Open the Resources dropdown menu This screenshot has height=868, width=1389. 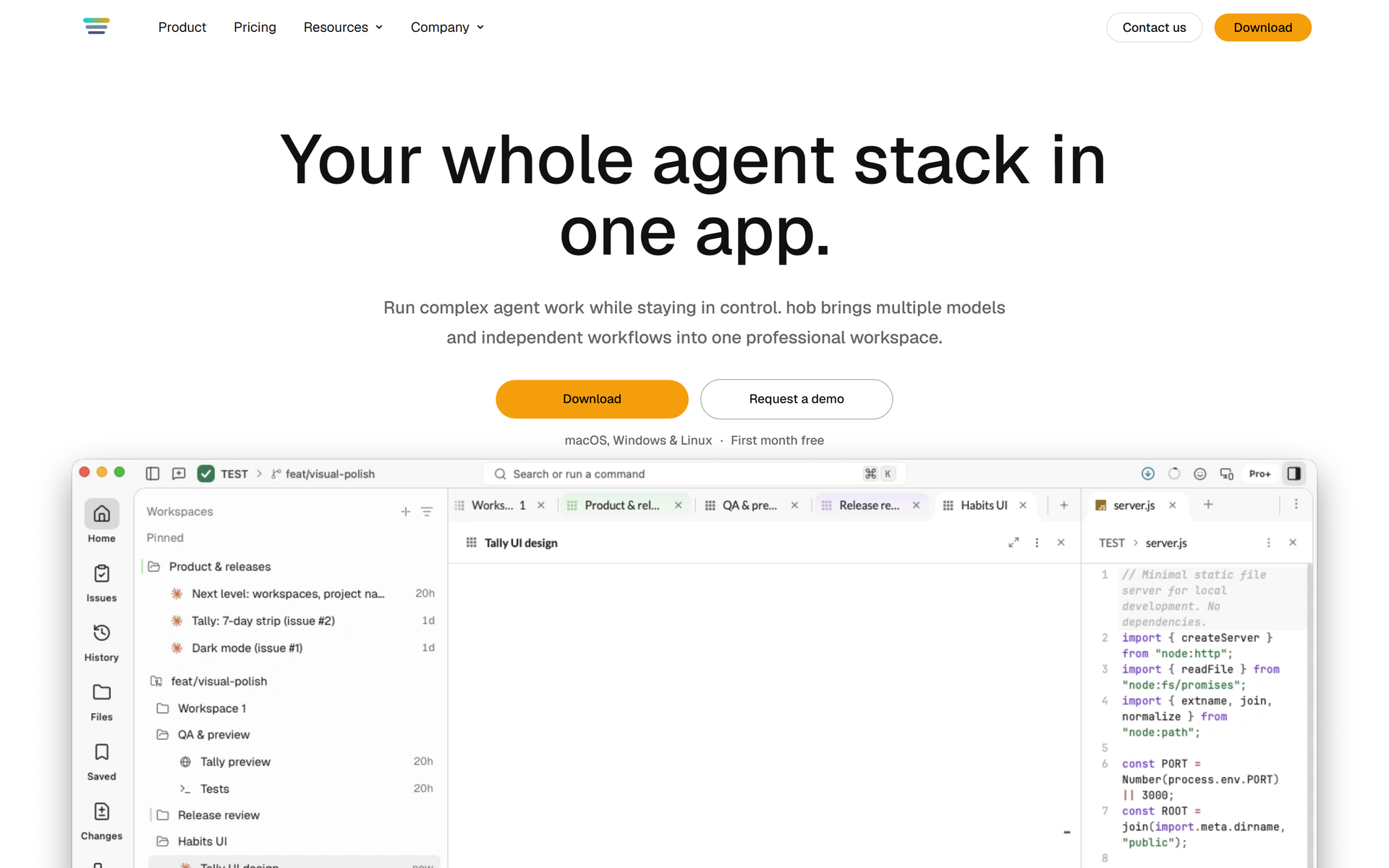(x=343, y=27)
